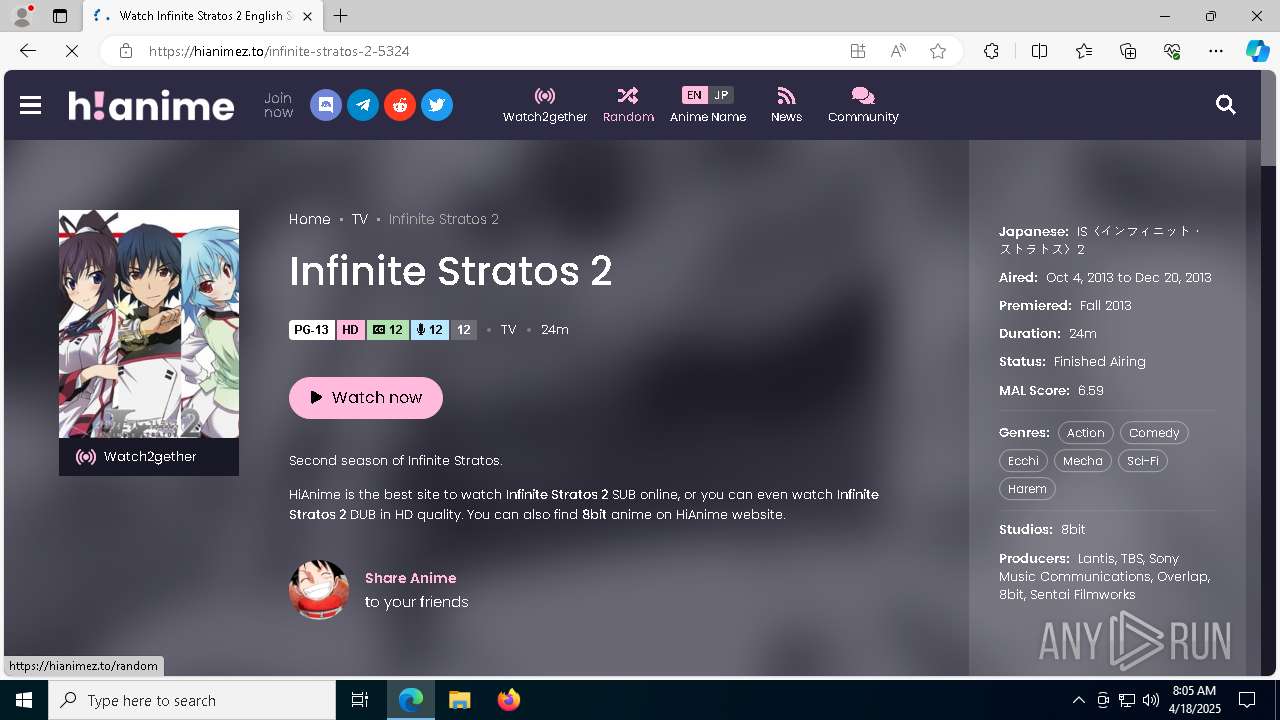Click the Ecchi genre tag
Screen dimensions: 1280x720
tap(1023, 461)
